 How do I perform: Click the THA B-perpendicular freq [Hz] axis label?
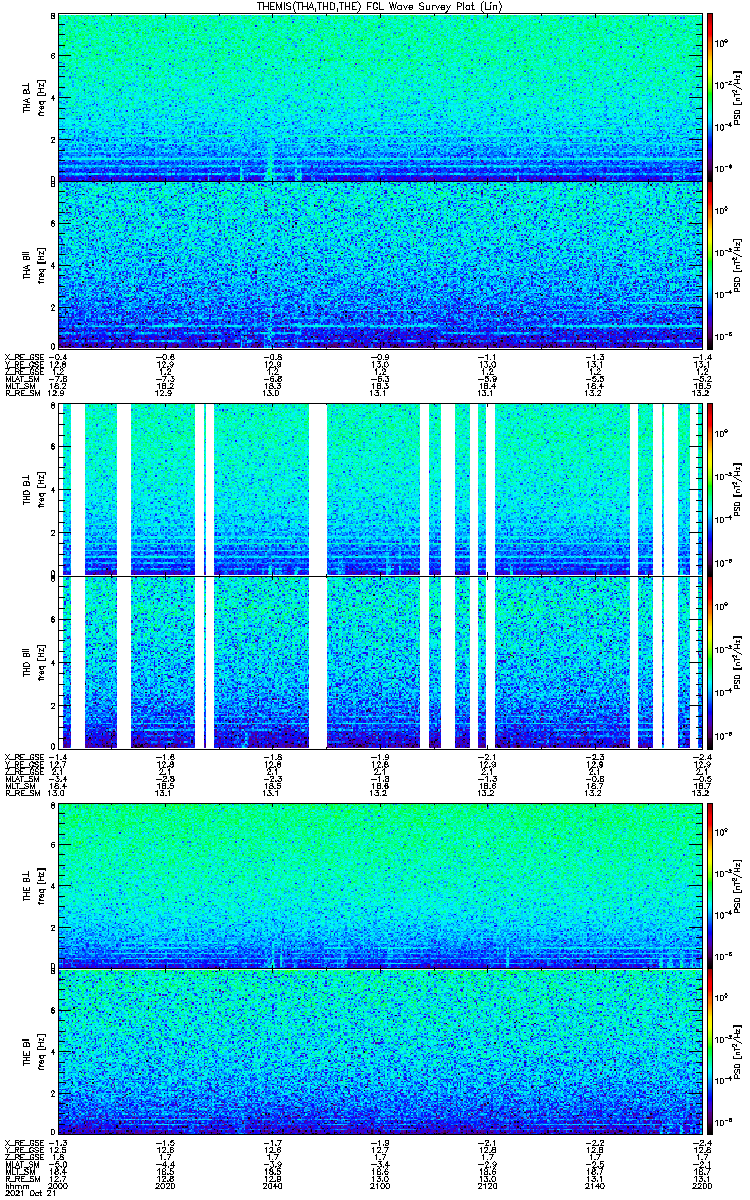click(x=40, y=98)
